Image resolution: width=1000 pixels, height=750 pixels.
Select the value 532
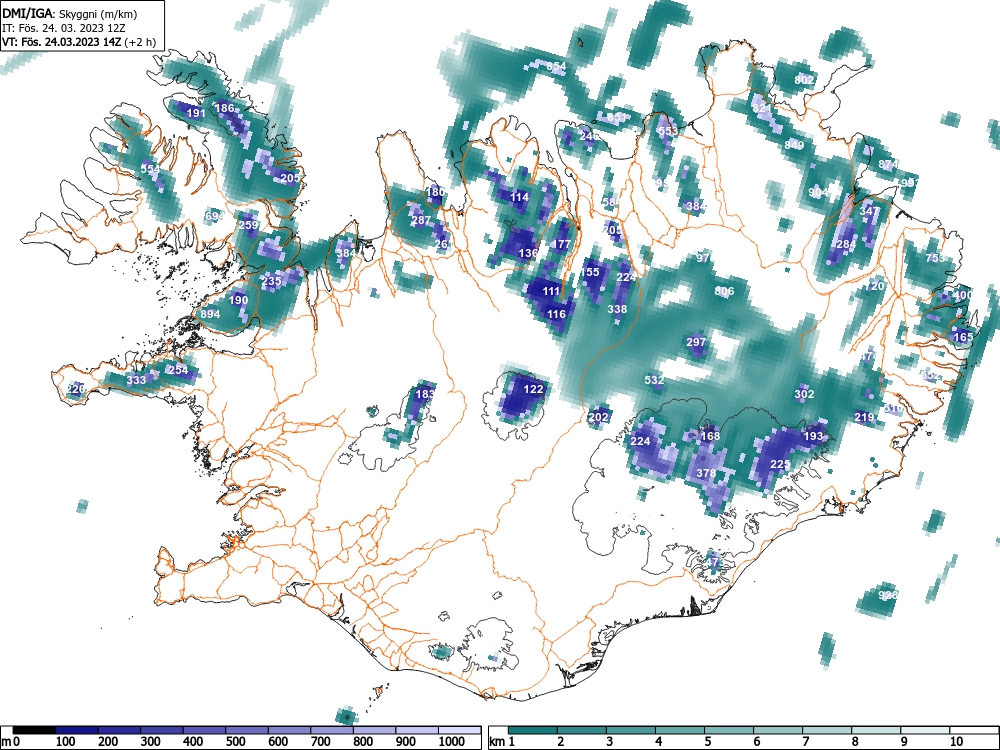pos(654,380)
